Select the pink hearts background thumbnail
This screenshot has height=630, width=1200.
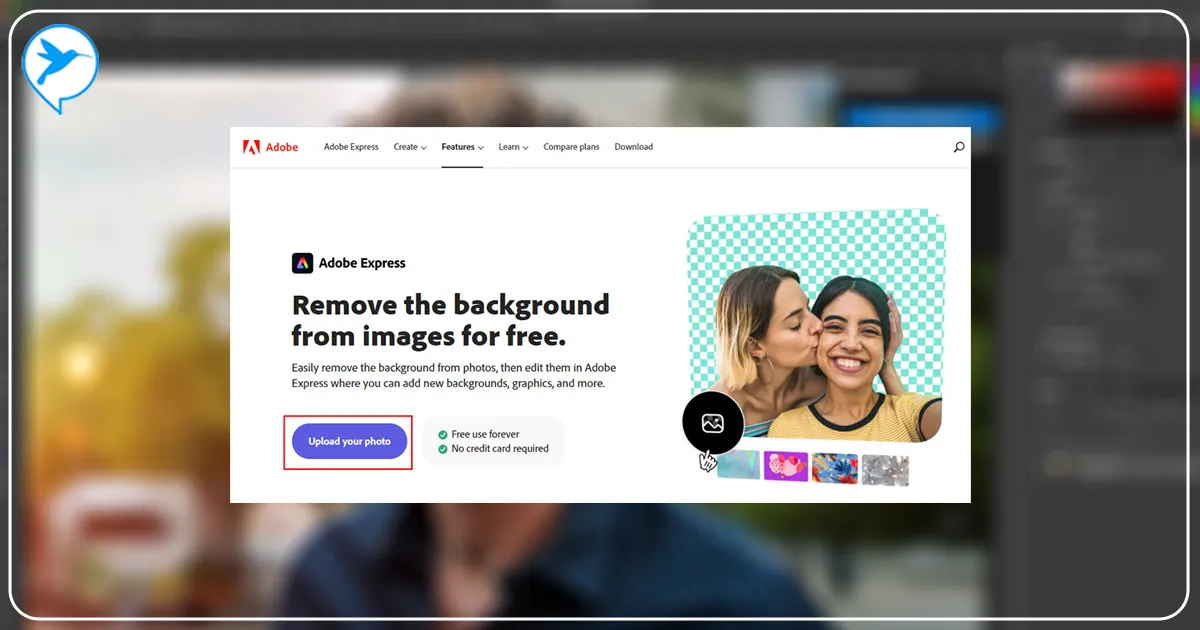[786, 466]
